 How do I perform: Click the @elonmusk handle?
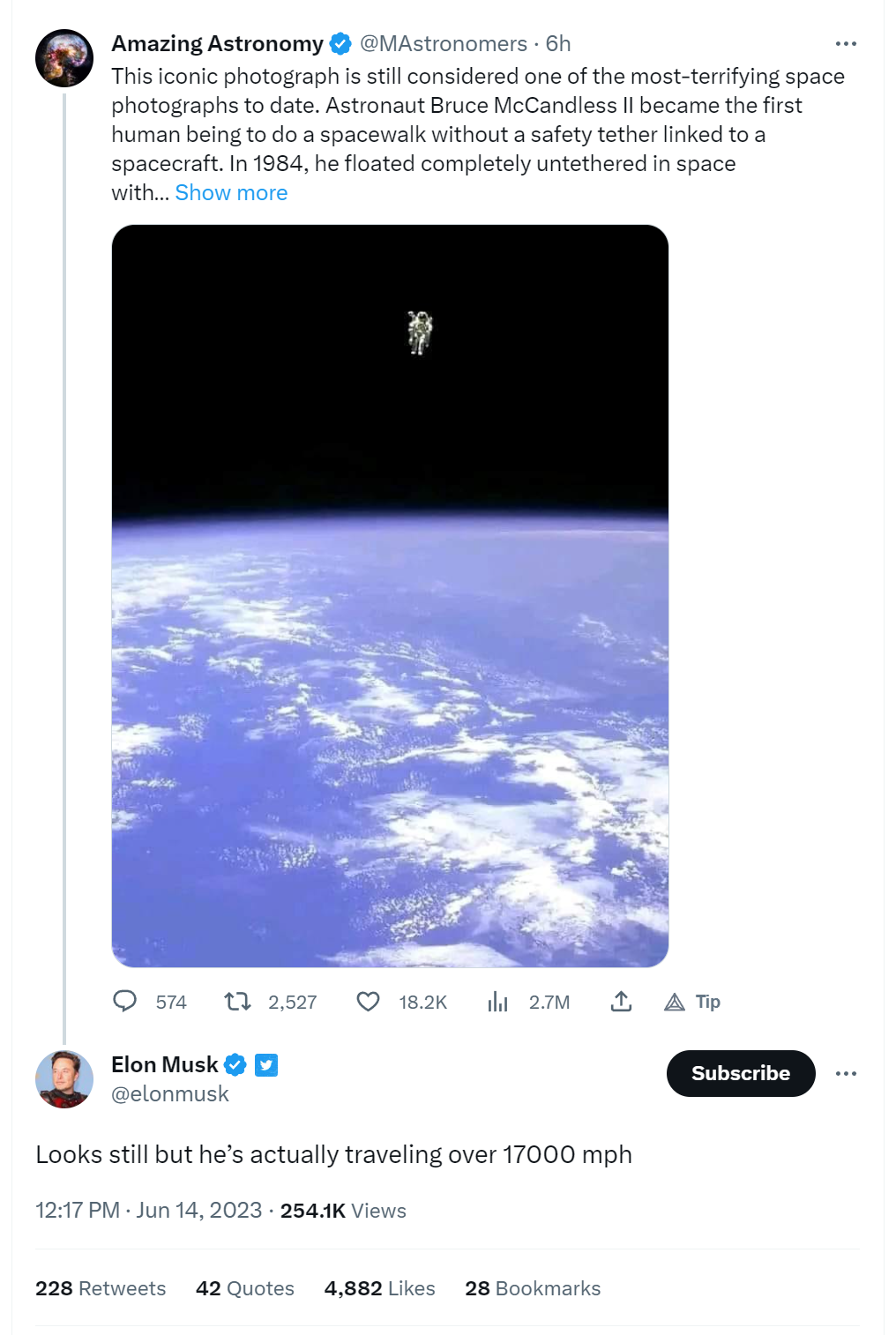170,1094
